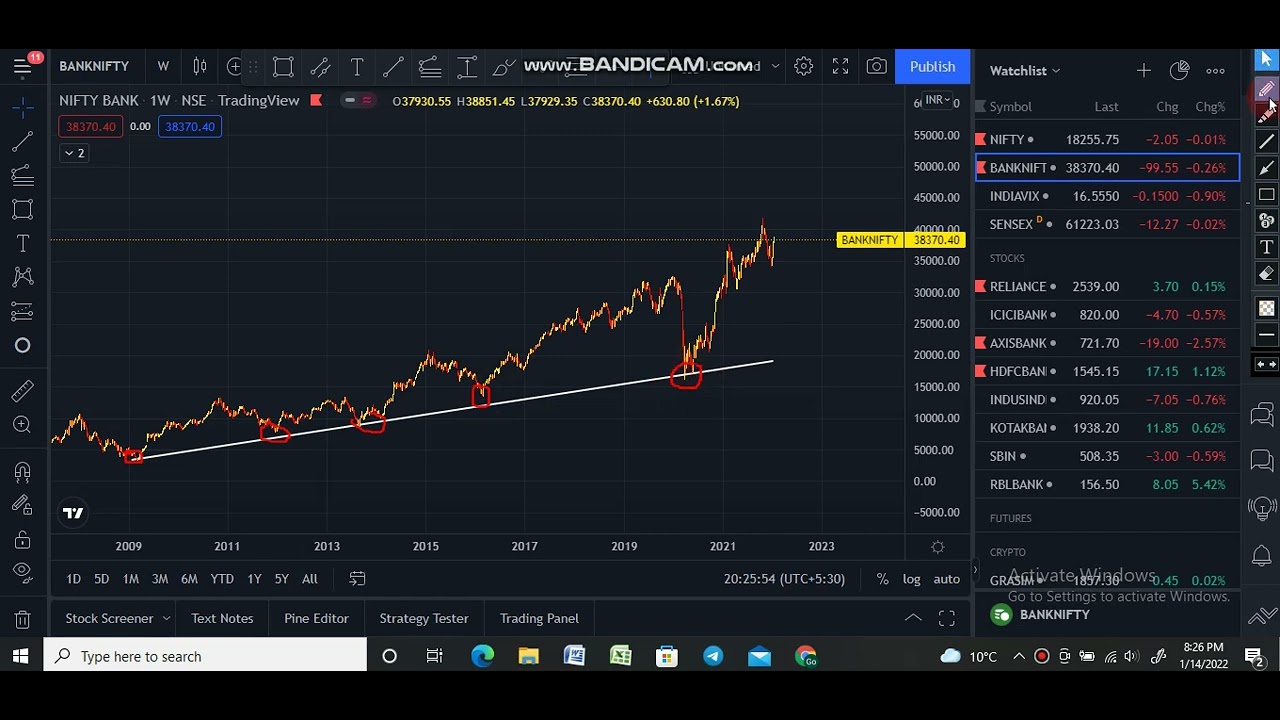This screenshot has height=720, width=1280.
Task: Select the text annotation tool in left sidebar
Action: click(x=22, y=244)
